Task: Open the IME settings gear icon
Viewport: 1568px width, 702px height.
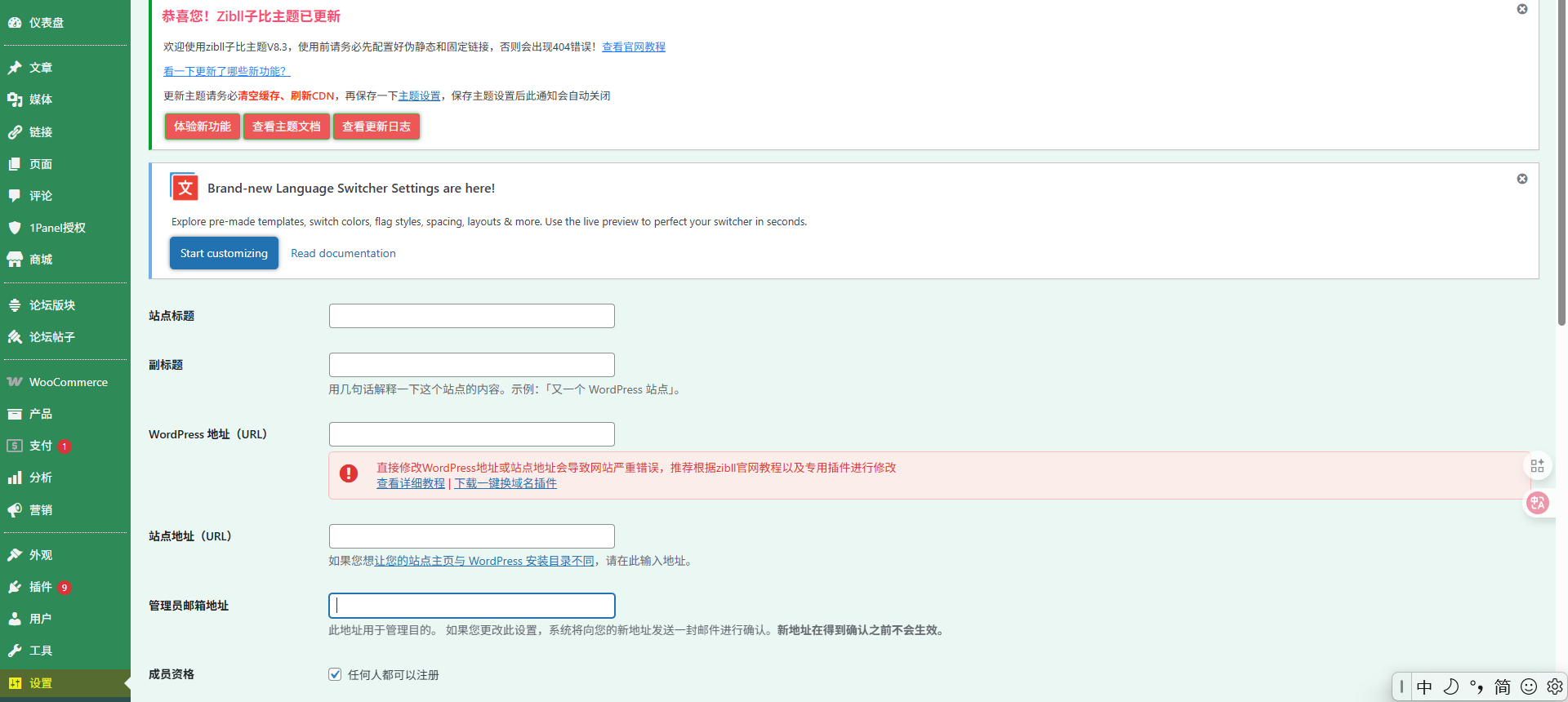Action: pyautogui.click(x=1554, y=687)
